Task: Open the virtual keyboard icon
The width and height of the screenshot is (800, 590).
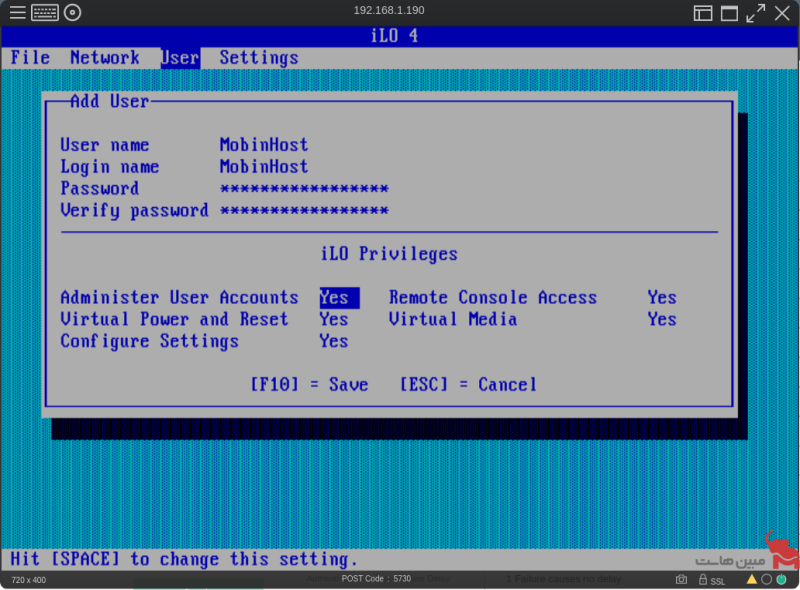Action: click(45, 12)
